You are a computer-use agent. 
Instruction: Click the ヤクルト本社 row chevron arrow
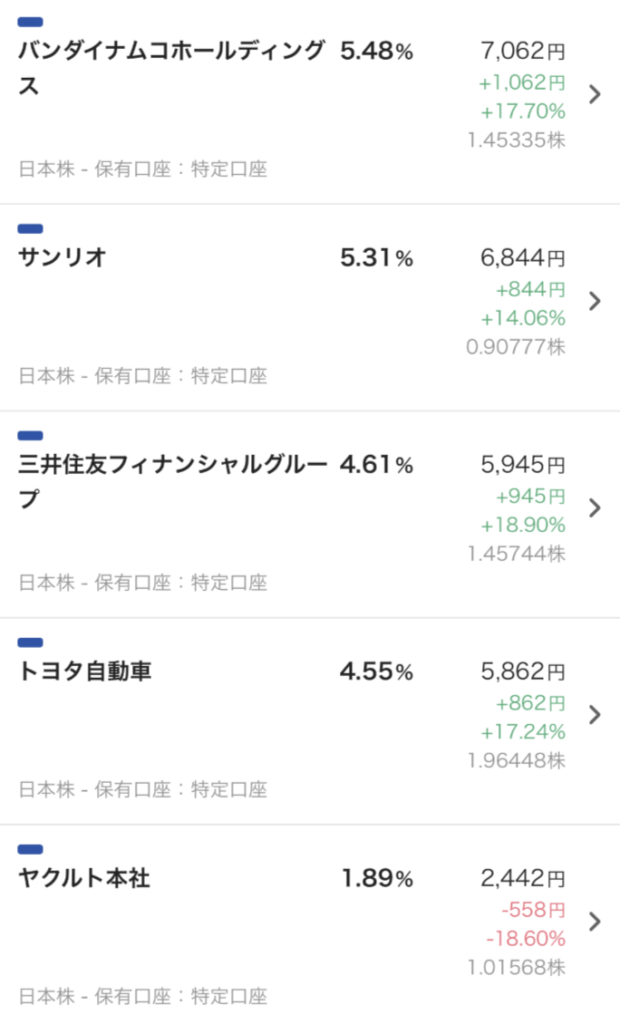(x=594, y=921)
